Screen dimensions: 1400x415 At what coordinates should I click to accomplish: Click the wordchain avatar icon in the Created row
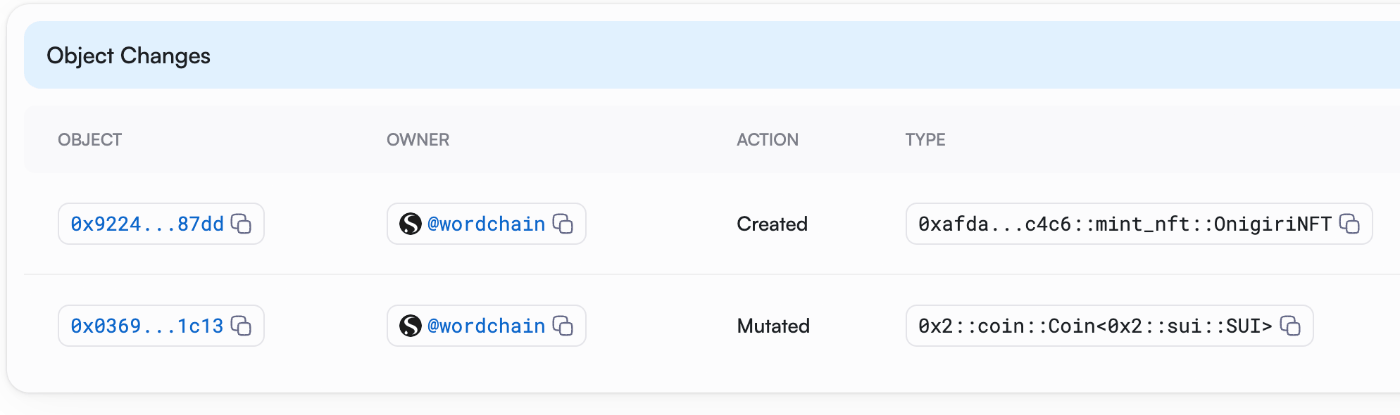pyautogui.click(x=410, y=224)
